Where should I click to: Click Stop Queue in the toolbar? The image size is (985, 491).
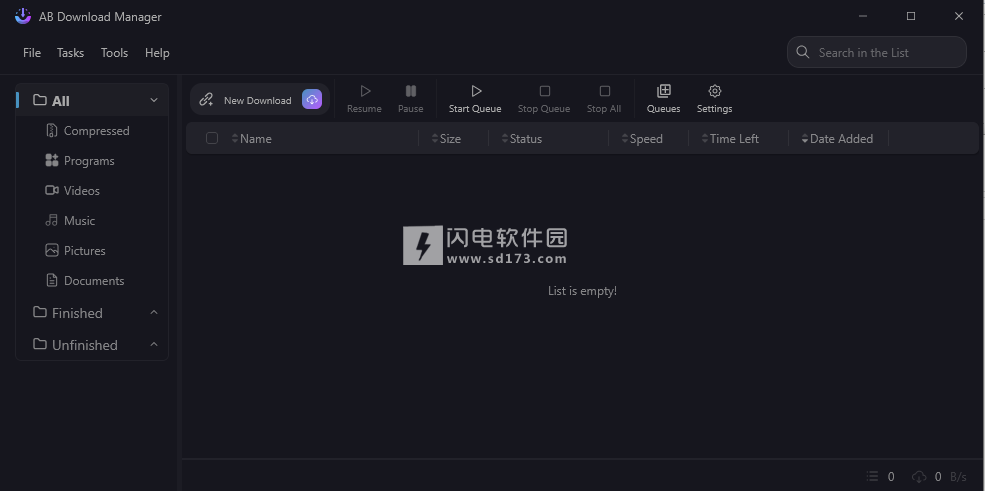544,99
